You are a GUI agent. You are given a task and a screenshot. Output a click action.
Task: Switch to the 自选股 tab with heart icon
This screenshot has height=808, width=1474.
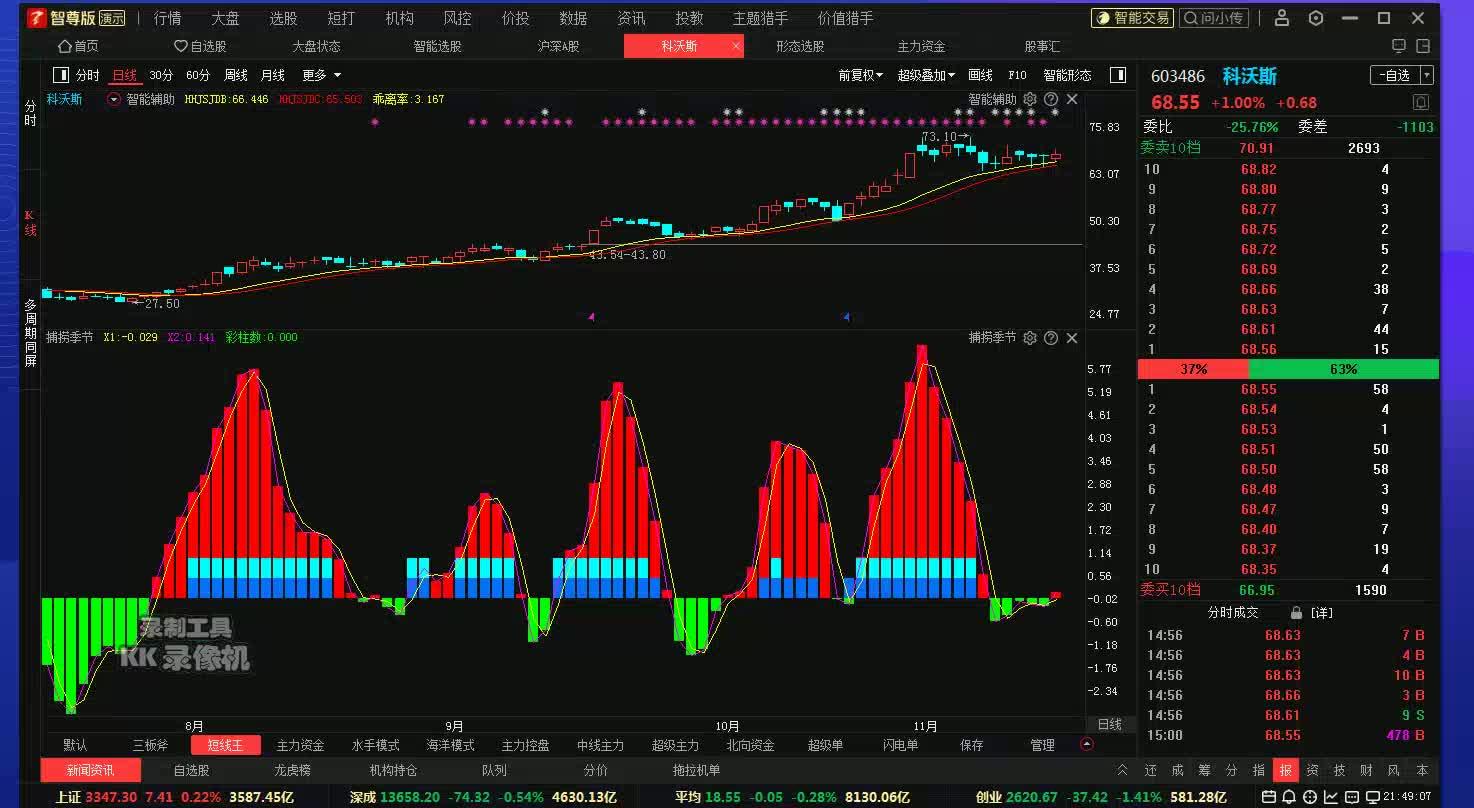coord(200,46)
